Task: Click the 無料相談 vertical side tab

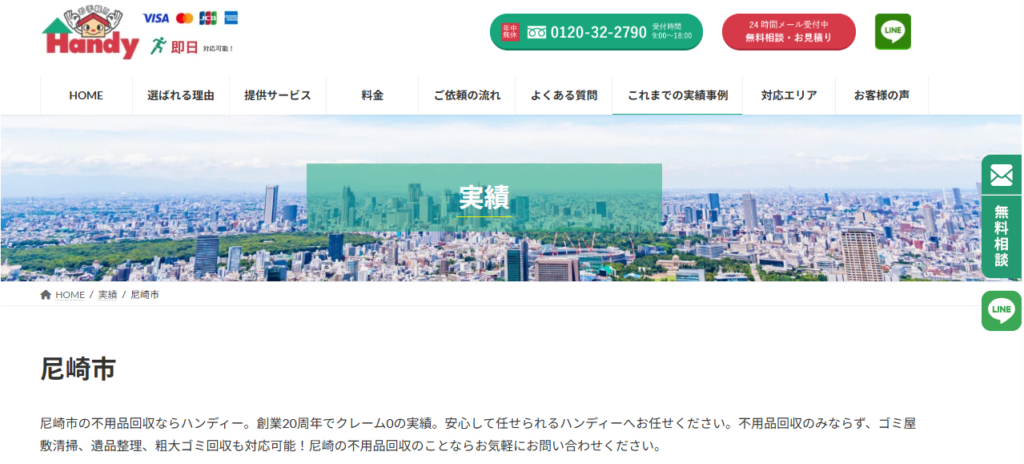Action: pos(1001,236)
